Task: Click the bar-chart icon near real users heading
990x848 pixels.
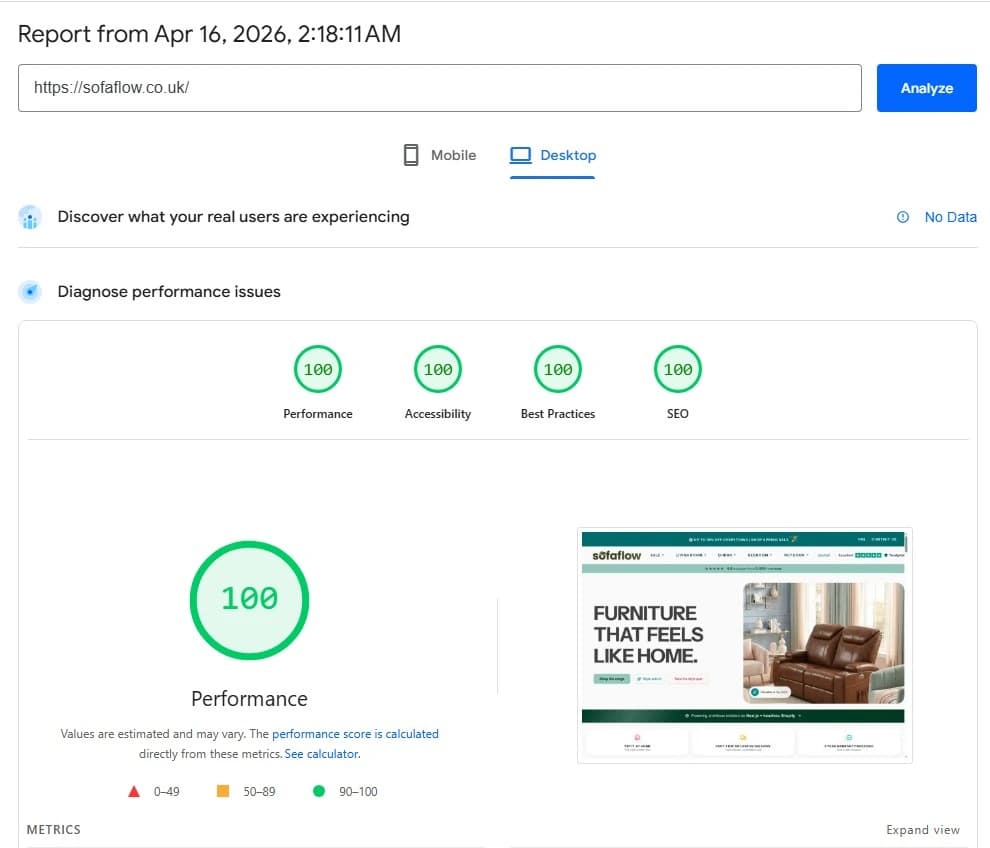Action: 29,217
